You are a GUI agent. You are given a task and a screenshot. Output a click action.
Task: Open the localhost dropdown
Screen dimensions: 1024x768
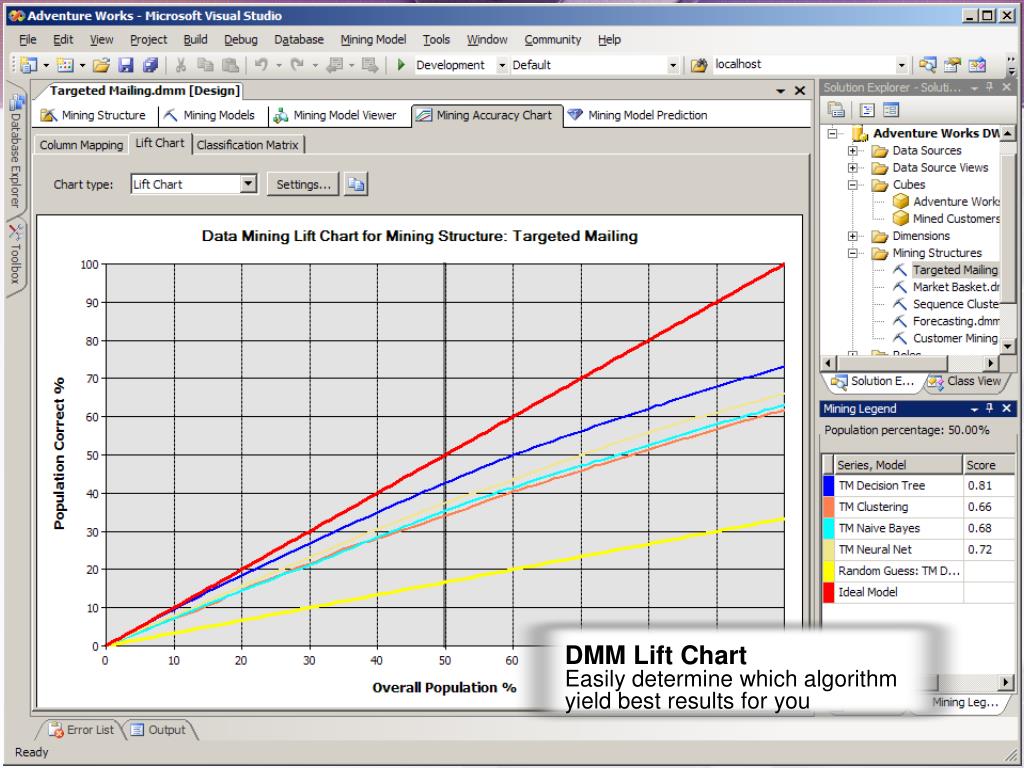(x=901, y=65)
